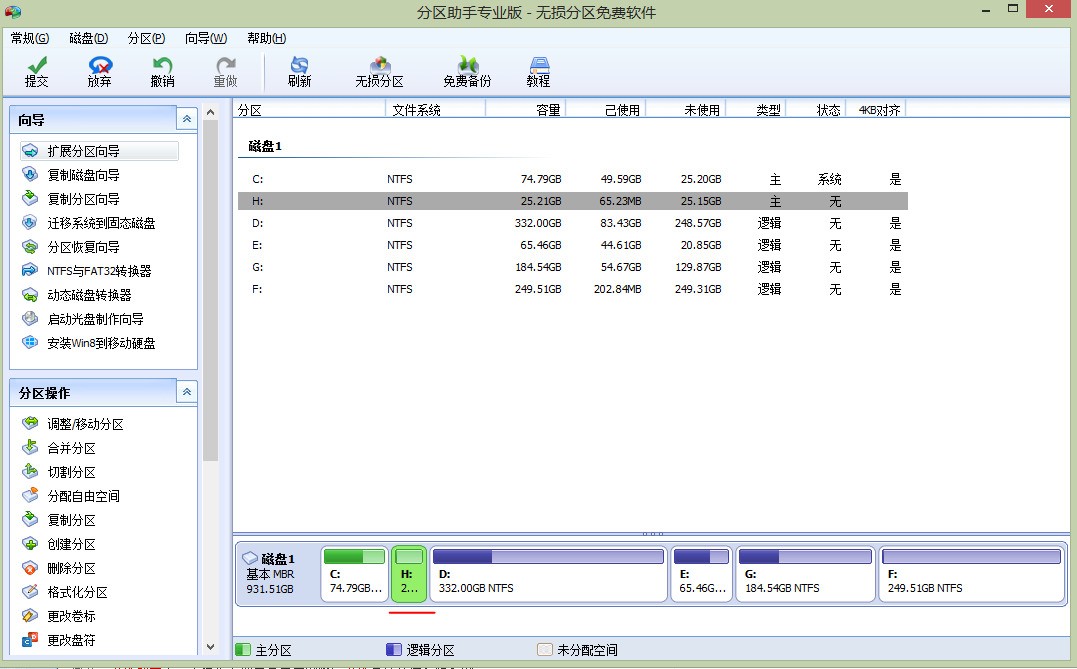Select the D: 332.00GB partition bar
Screen dimensions: 1077x669
pos(548,574)
